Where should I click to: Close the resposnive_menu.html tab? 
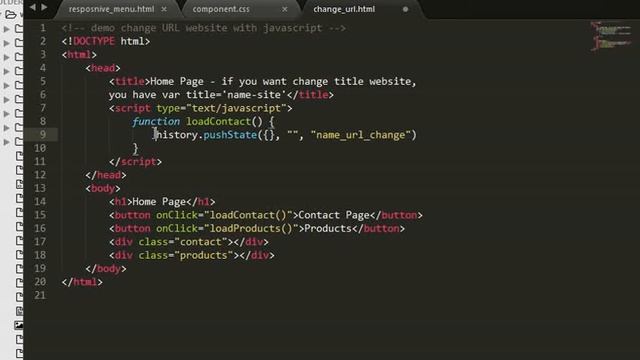point(164,9)
